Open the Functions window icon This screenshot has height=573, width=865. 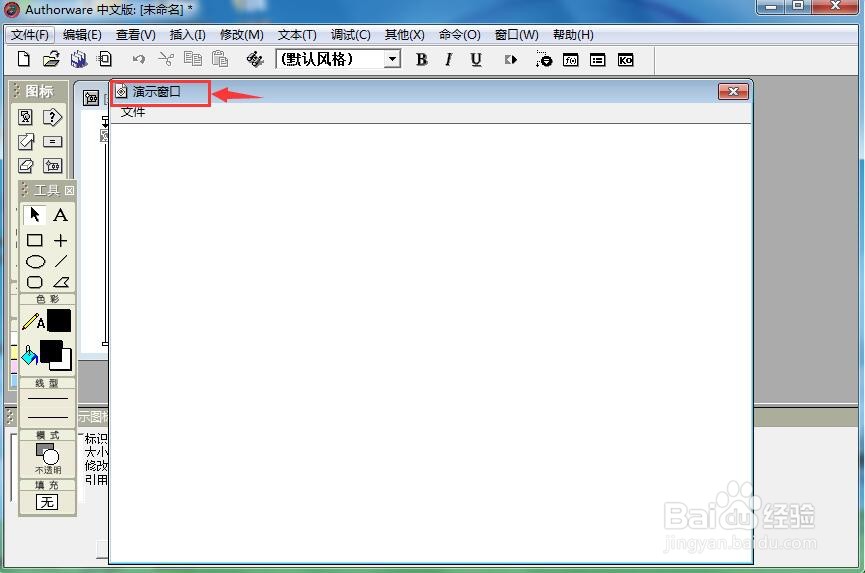tap(570, 60)
